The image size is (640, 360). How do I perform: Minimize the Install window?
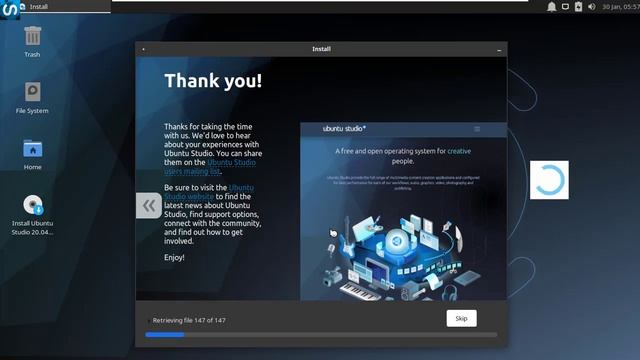click(x=499, y=50)
